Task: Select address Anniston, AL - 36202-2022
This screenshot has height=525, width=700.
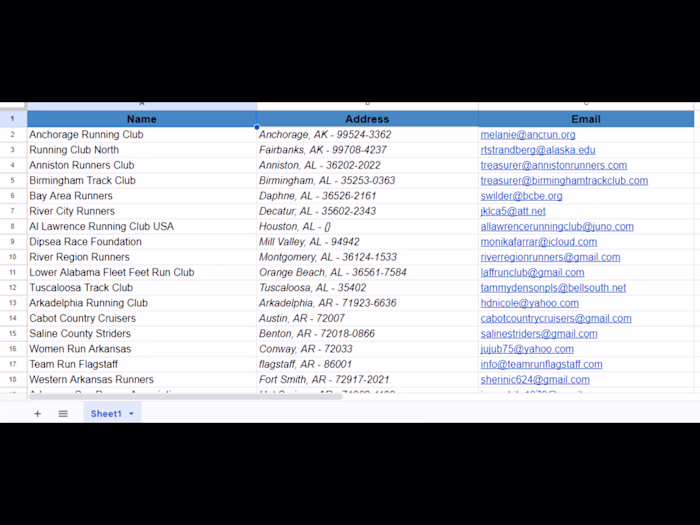Action: point(367,165)
